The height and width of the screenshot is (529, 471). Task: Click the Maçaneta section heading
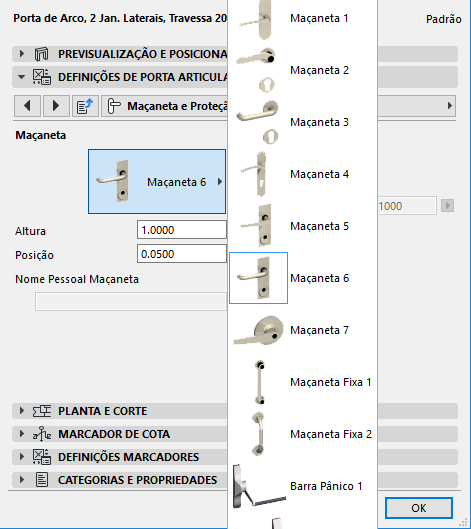coord(40,135)
